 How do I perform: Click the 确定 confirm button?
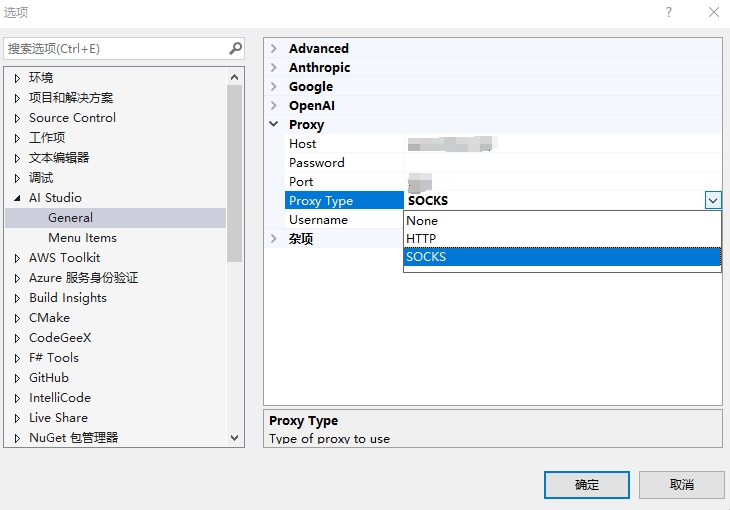tap(587, 484)
